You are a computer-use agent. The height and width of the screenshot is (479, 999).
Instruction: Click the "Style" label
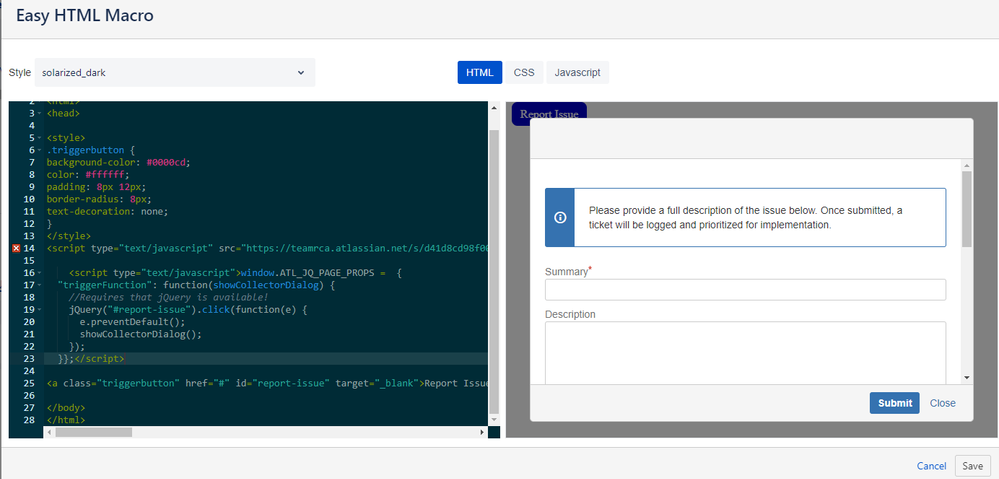pos(19,73)
